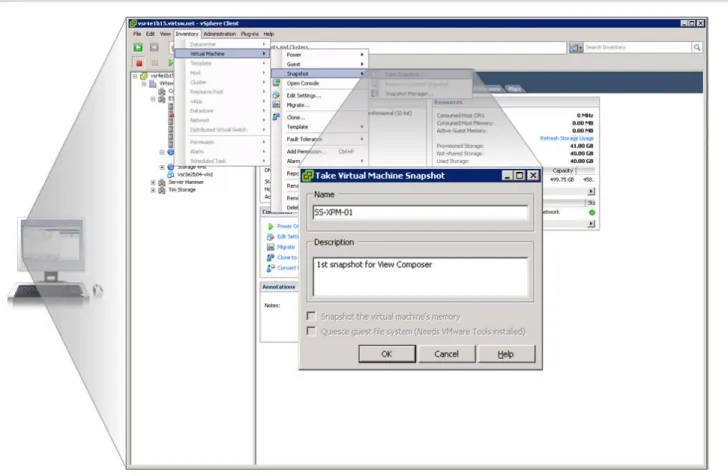
Task: Click the grey forward navigation toolbar icon
Action: tap(154, 47)
